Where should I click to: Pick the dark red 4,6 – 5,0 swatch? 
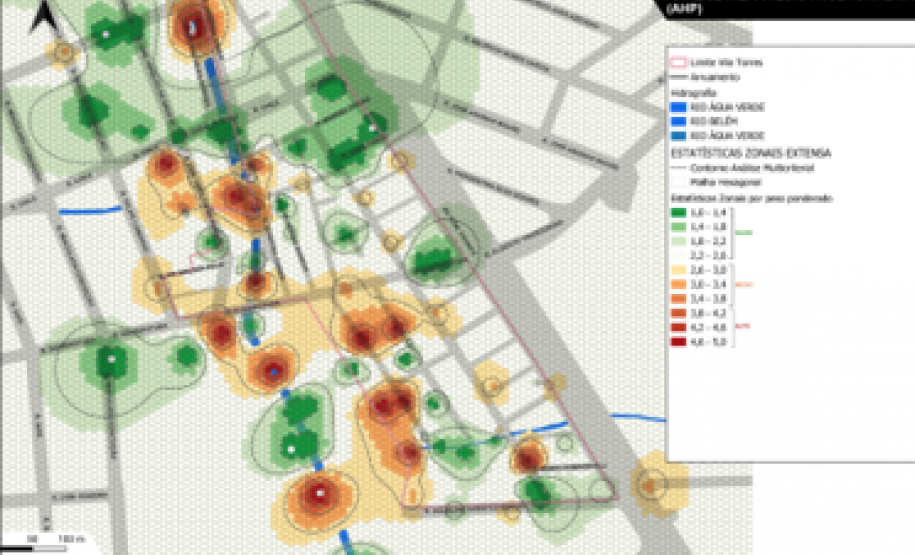click(677, 342)
